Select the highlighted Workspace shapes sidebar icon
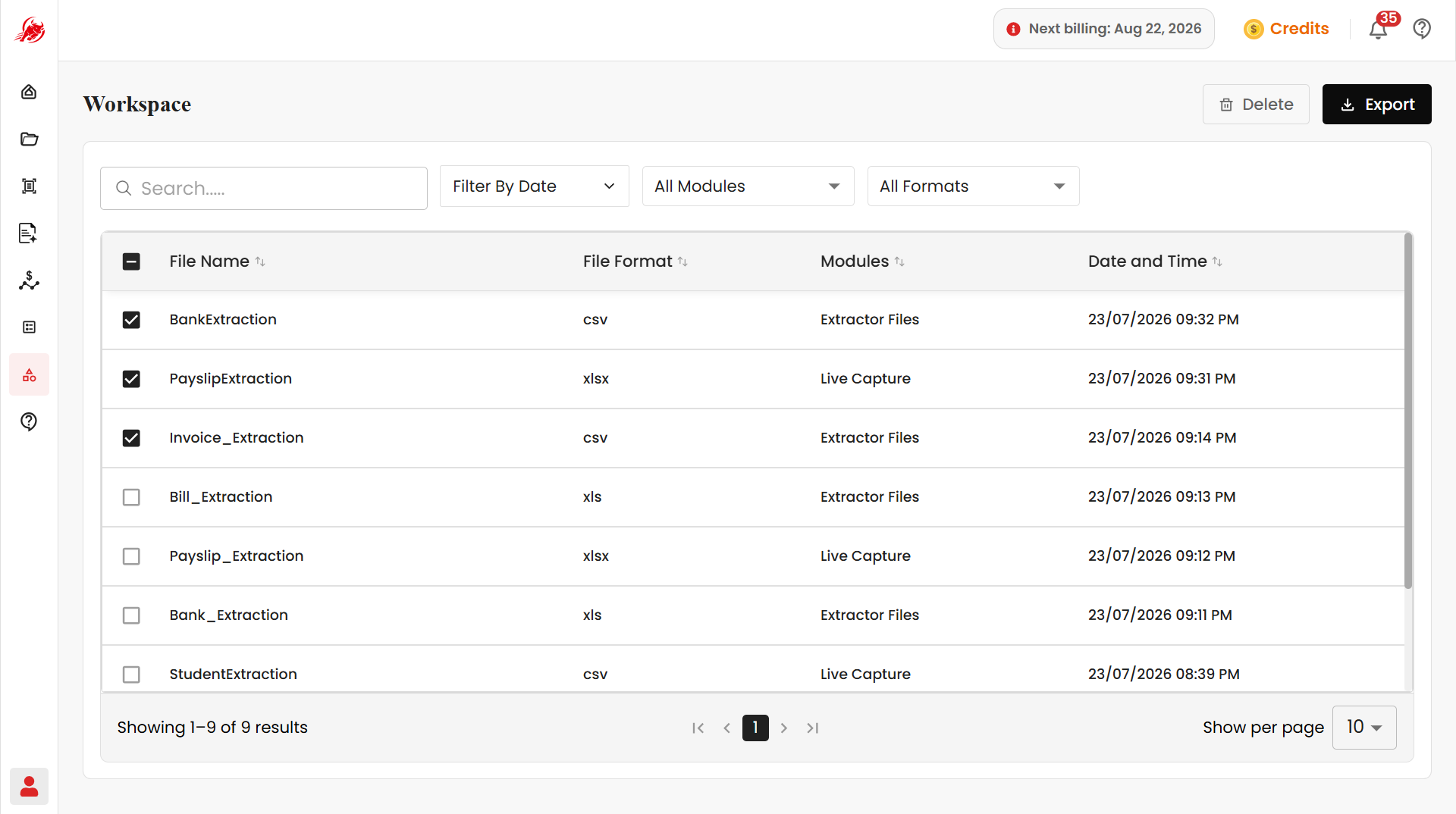This screenshot has width=1456, height=814. (29, 374)
